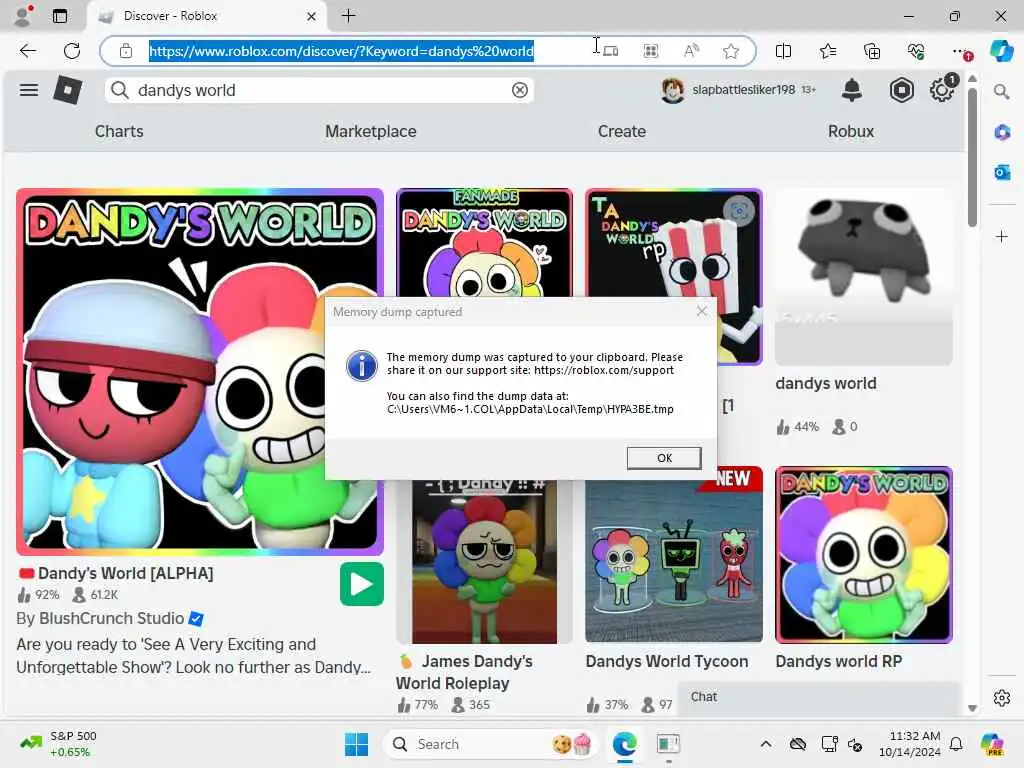Open Copilot in Edge sidebar
1024x768 pixels.
tap(1002, 51)
